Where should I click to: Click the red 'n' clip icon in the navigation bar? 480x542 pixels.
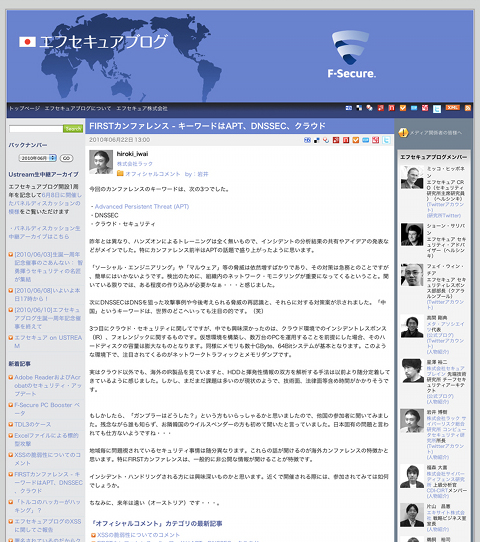(x=392, y=108)
